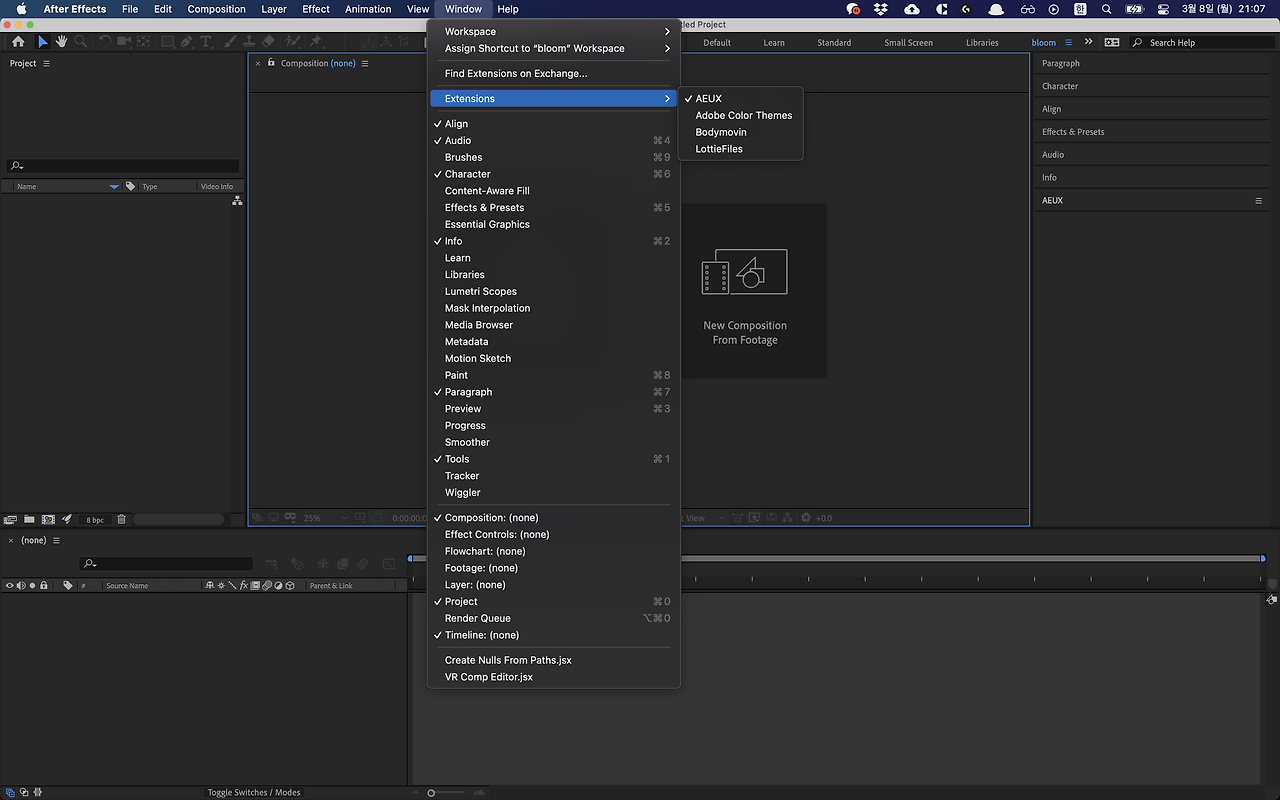1280x800 pixels.
Task: Open the Dropbox menu bar icon
Action: [881, 9]
